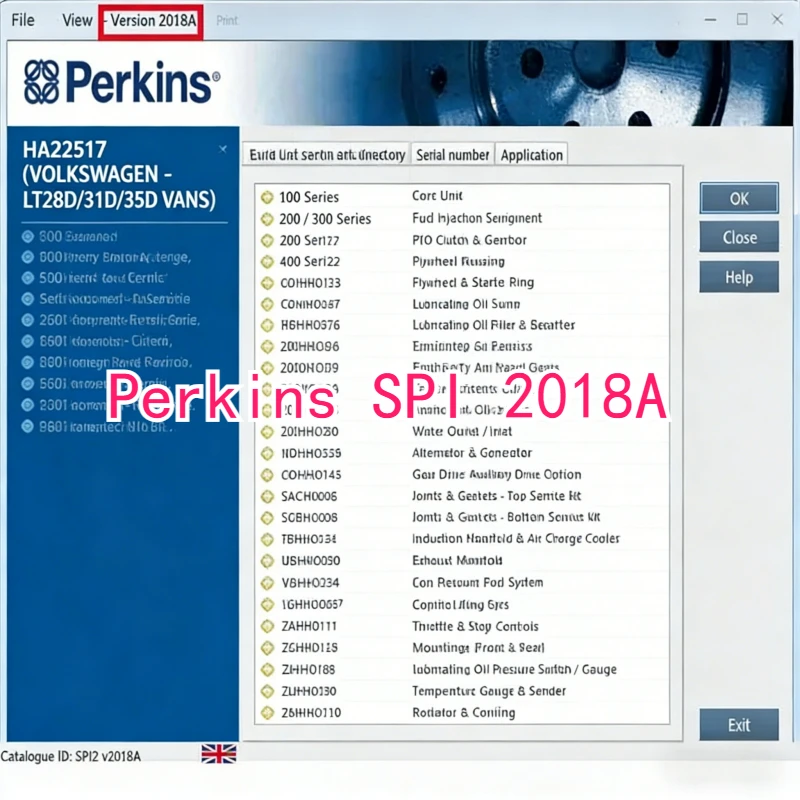Select the PTO Clutch & Gearbox entry
Viewport: 800px width, 800px height.
[x=469, y=240]
